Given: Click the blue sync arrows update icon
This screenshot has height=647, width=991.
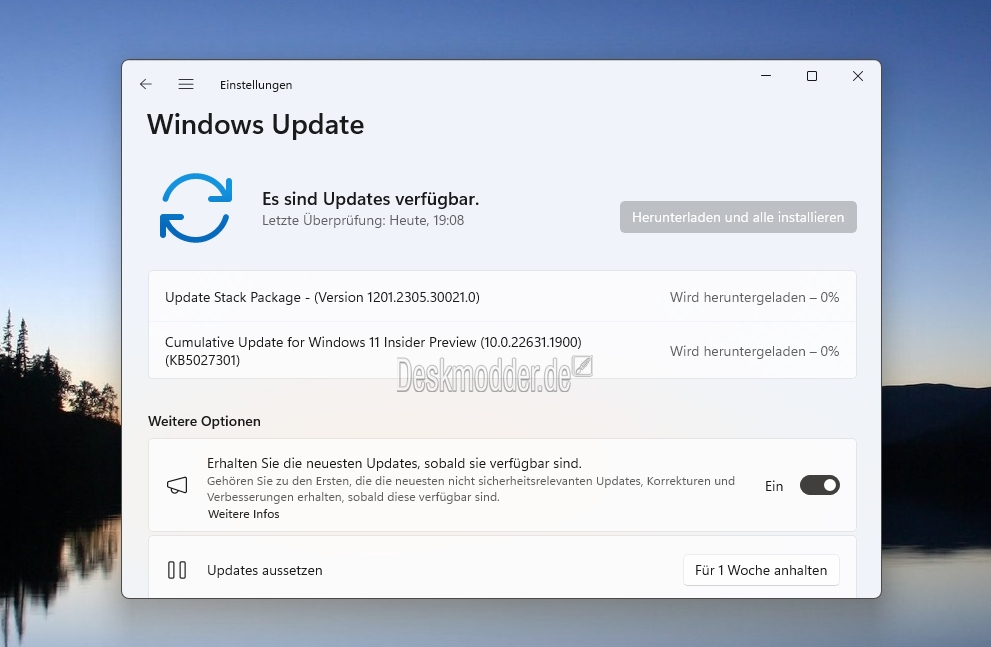Looking at the screenshot, I should point(196,208).
